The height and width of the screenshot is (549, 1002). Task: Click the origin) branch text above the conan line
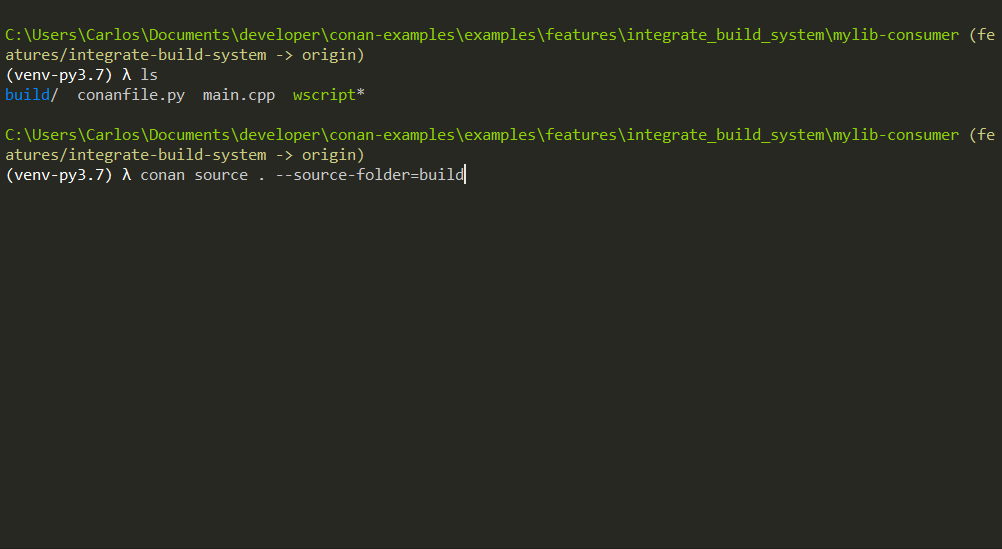pos(333,155)
